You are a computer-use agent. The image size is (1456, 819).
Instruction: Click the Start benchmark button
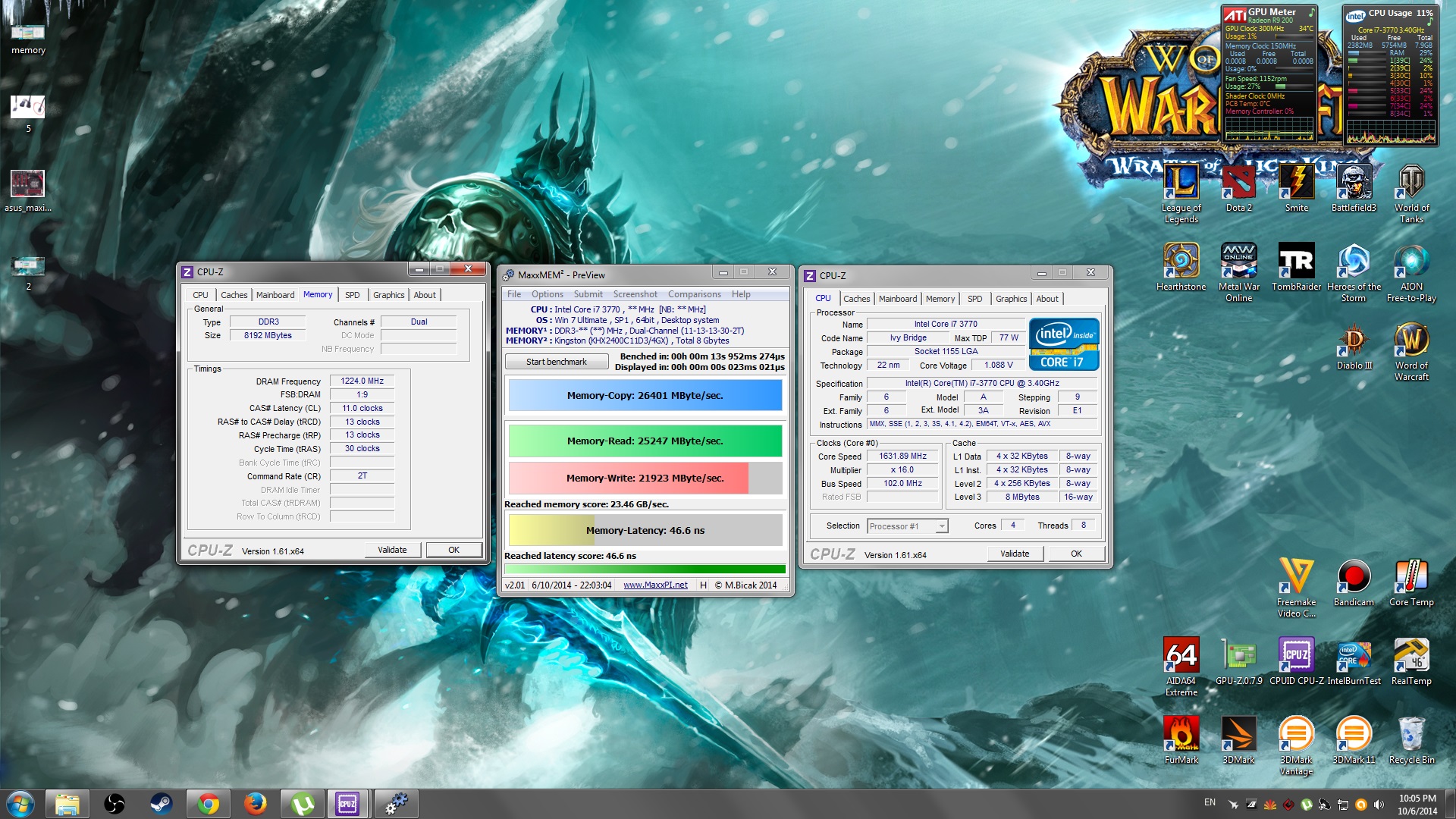click(556, 362)
